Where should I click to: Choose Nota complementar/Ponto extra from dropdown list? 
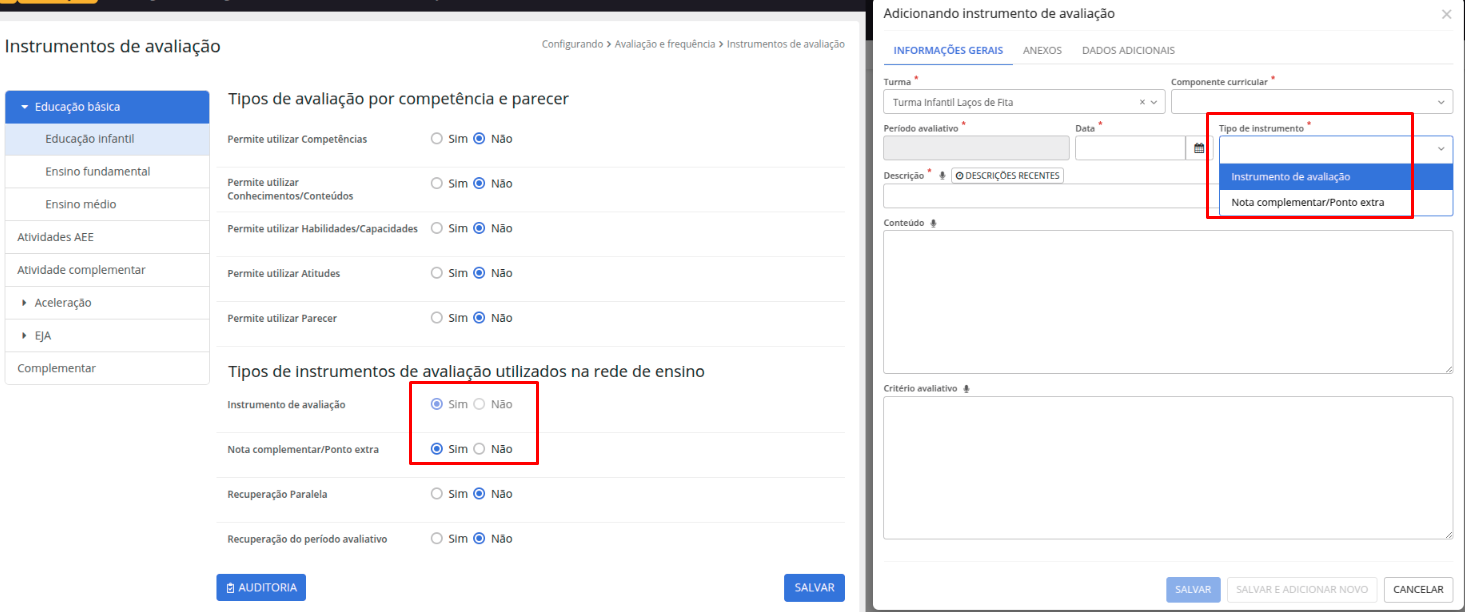(x=1335, y=202)
